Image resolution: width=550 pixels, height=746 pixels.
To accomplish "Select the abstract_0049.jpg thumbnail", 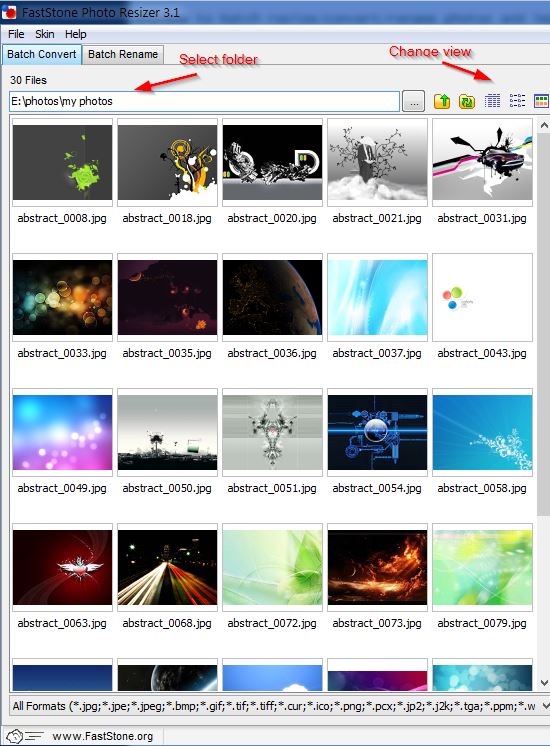I will [62, 432].
